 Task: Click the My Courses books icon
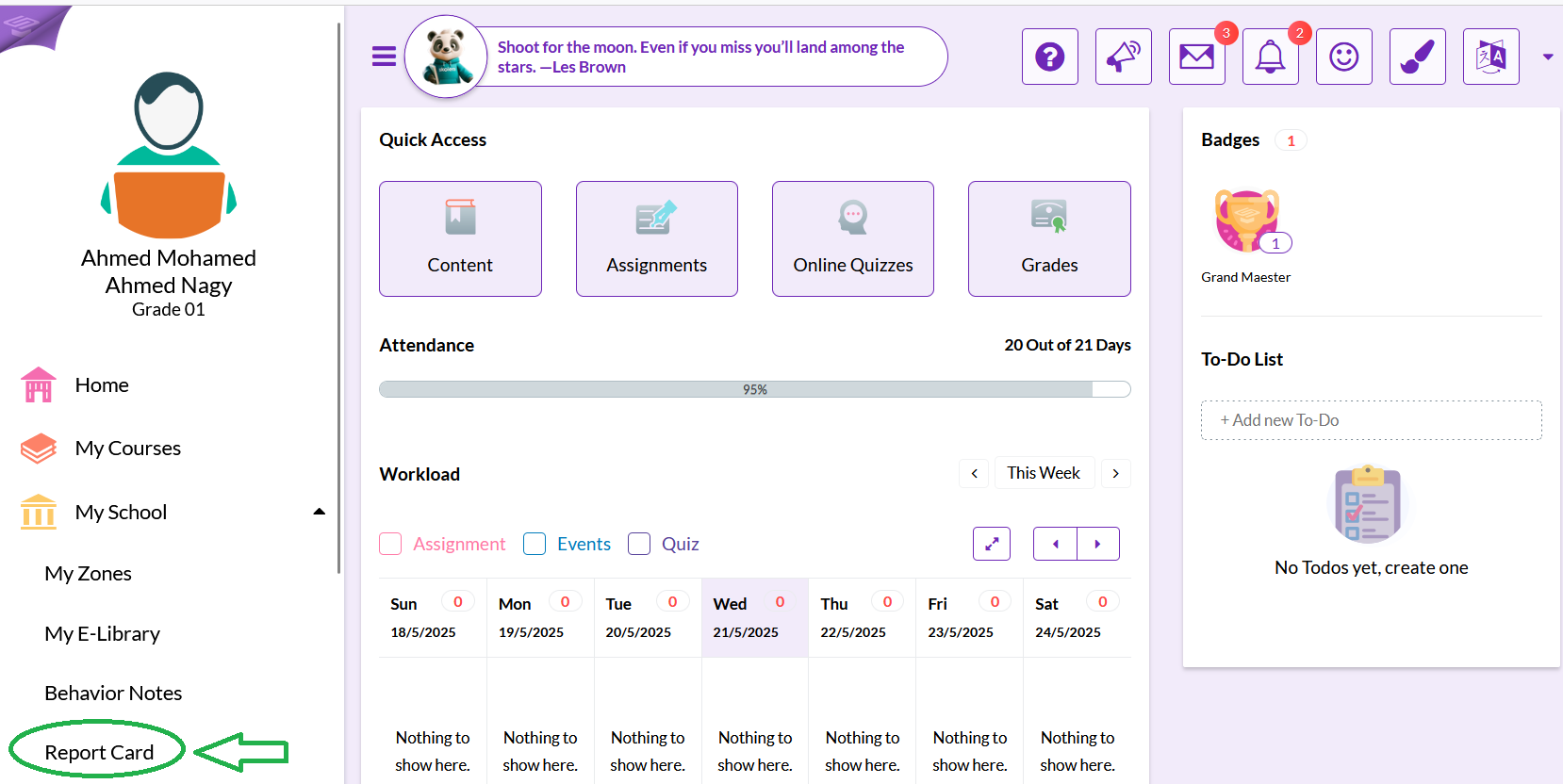pos(39,449)
